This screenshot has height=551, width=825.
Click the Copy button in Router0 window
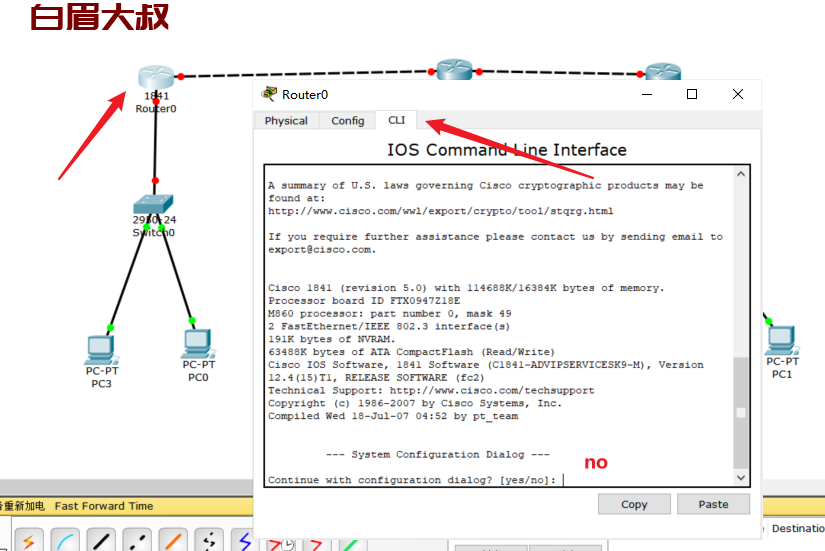tap(634, 504)
